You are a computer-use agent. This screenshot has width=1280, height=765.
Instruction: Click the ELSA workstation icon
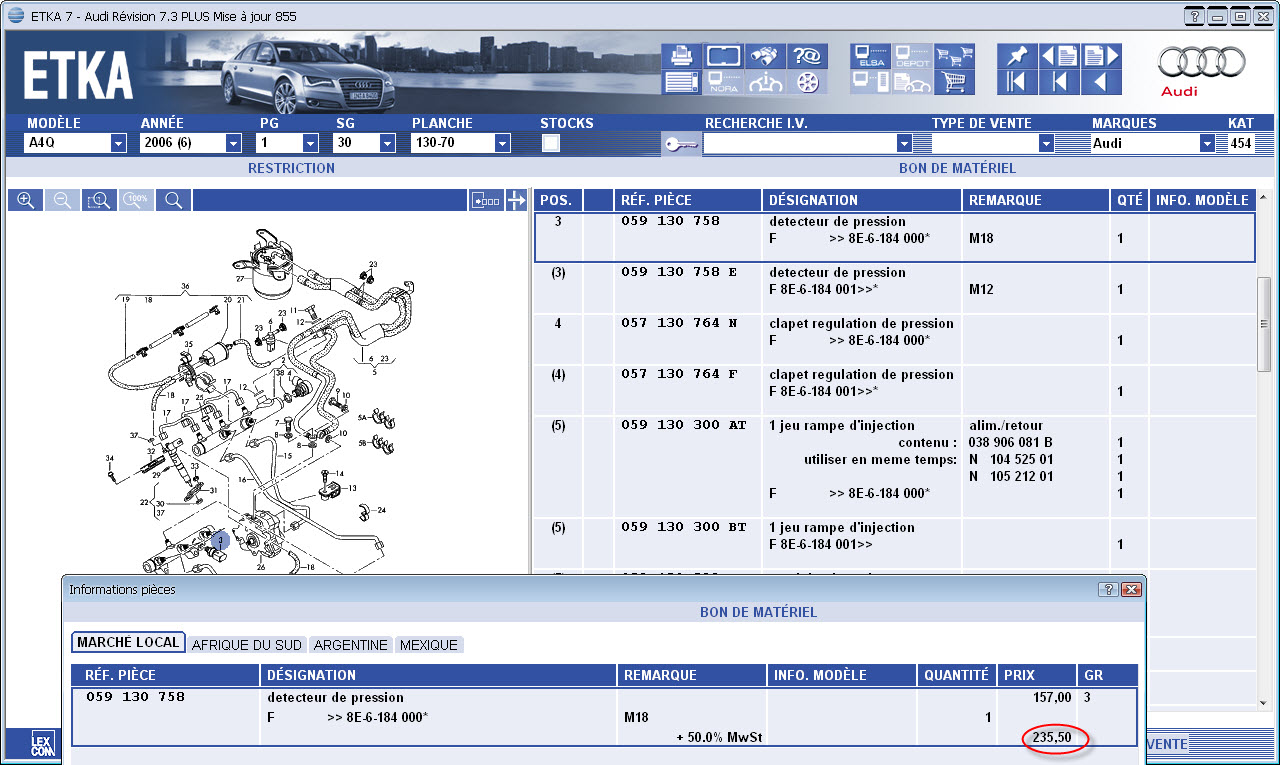coord(871,56)
